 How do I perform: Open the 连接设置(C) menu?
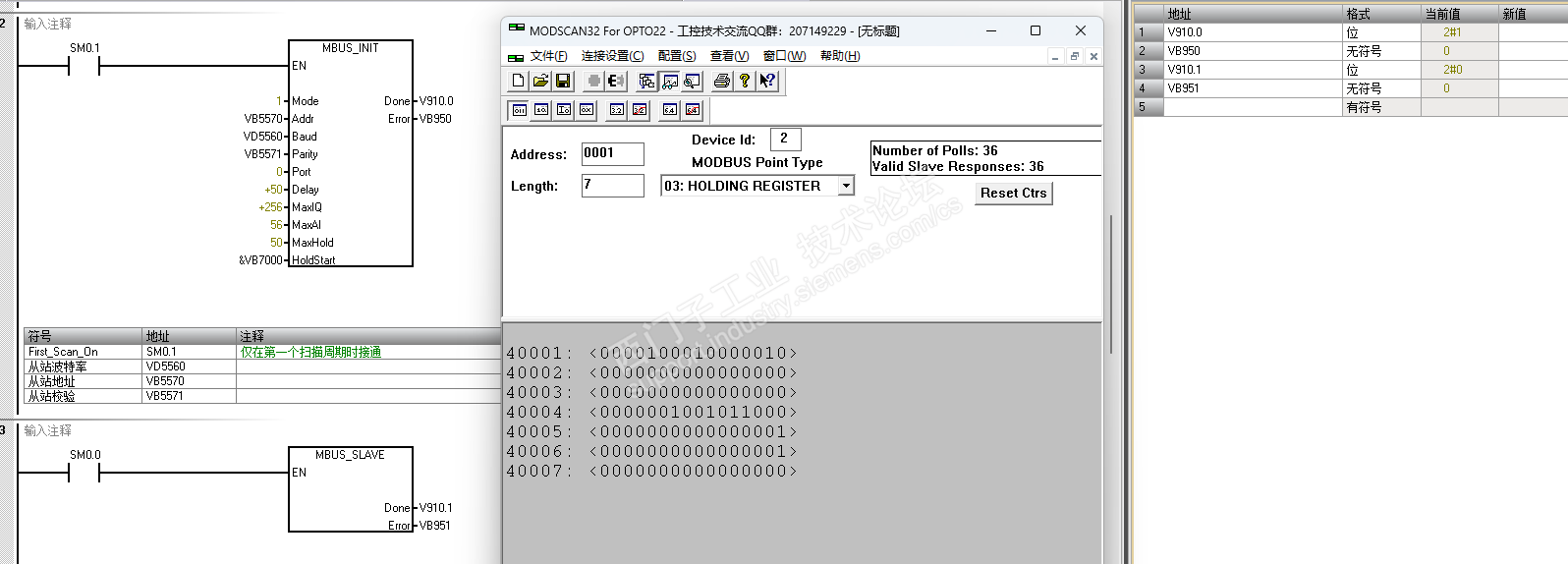613,56
